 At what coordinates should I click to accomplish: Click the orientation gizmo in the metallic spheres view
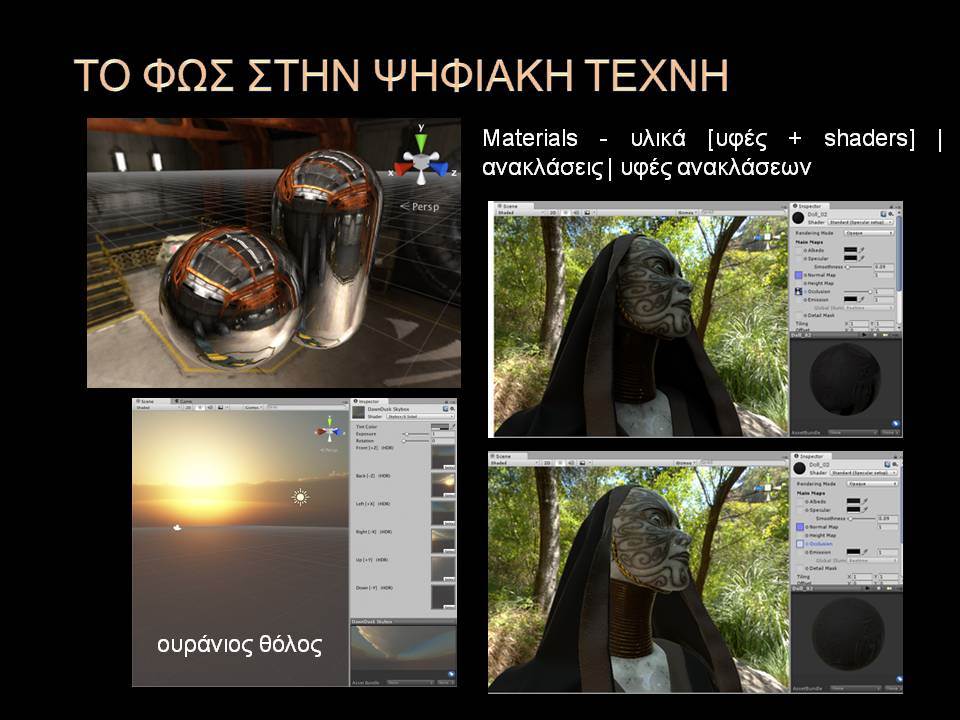[421, 155]
